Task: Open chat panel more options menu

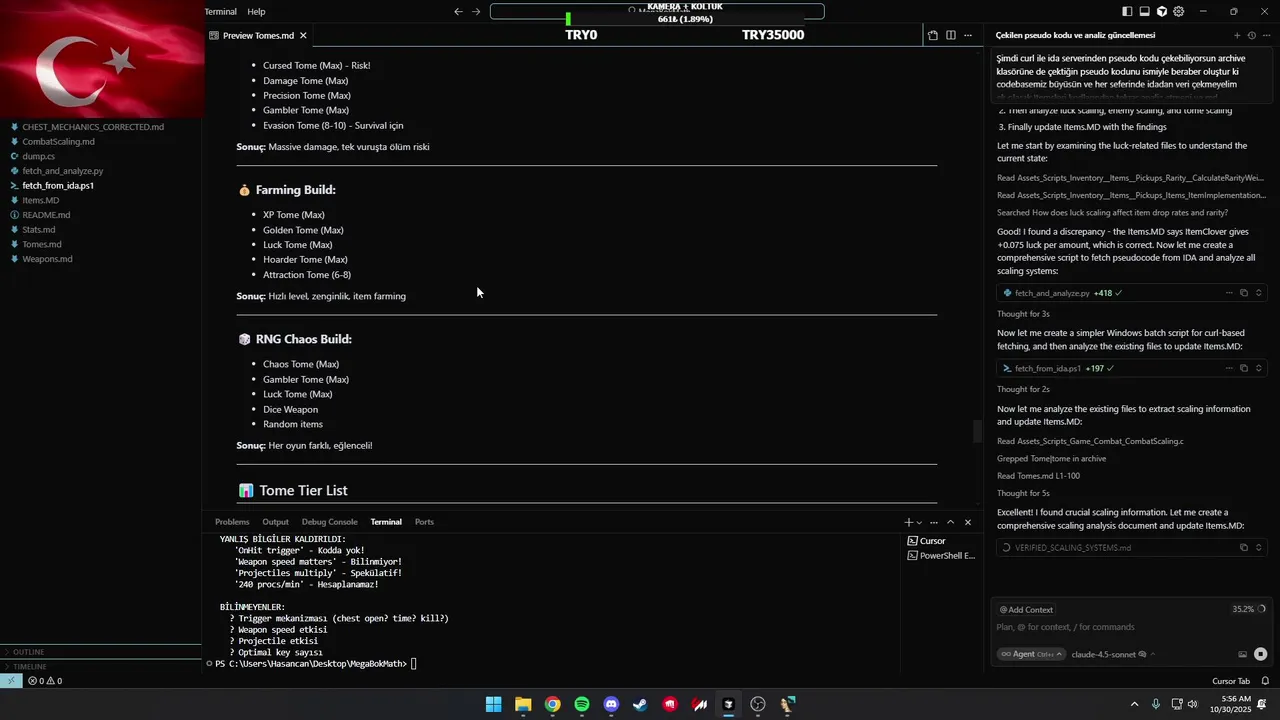Action: (1265, 35)
